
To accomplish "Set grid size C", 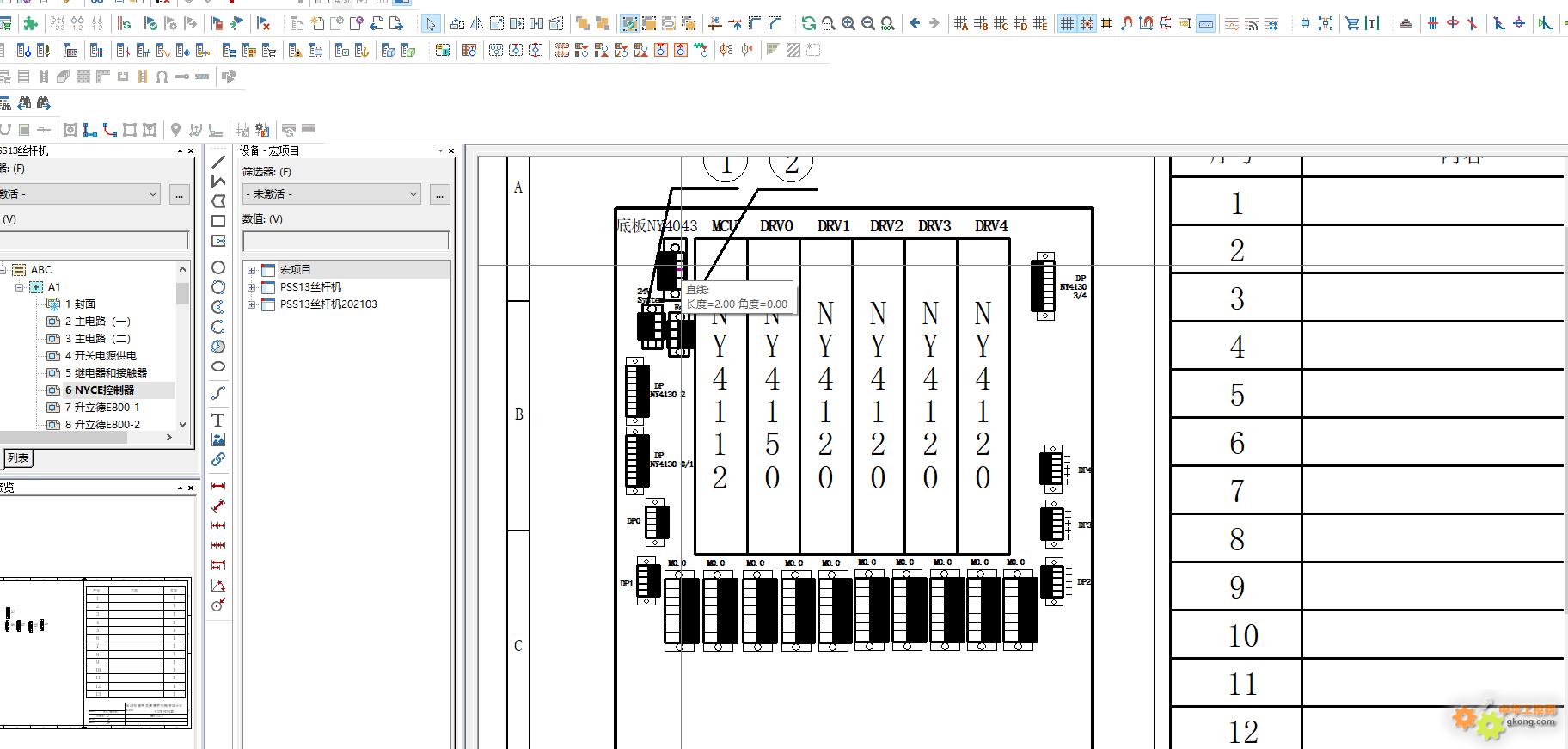I will tap(1001, 23).
